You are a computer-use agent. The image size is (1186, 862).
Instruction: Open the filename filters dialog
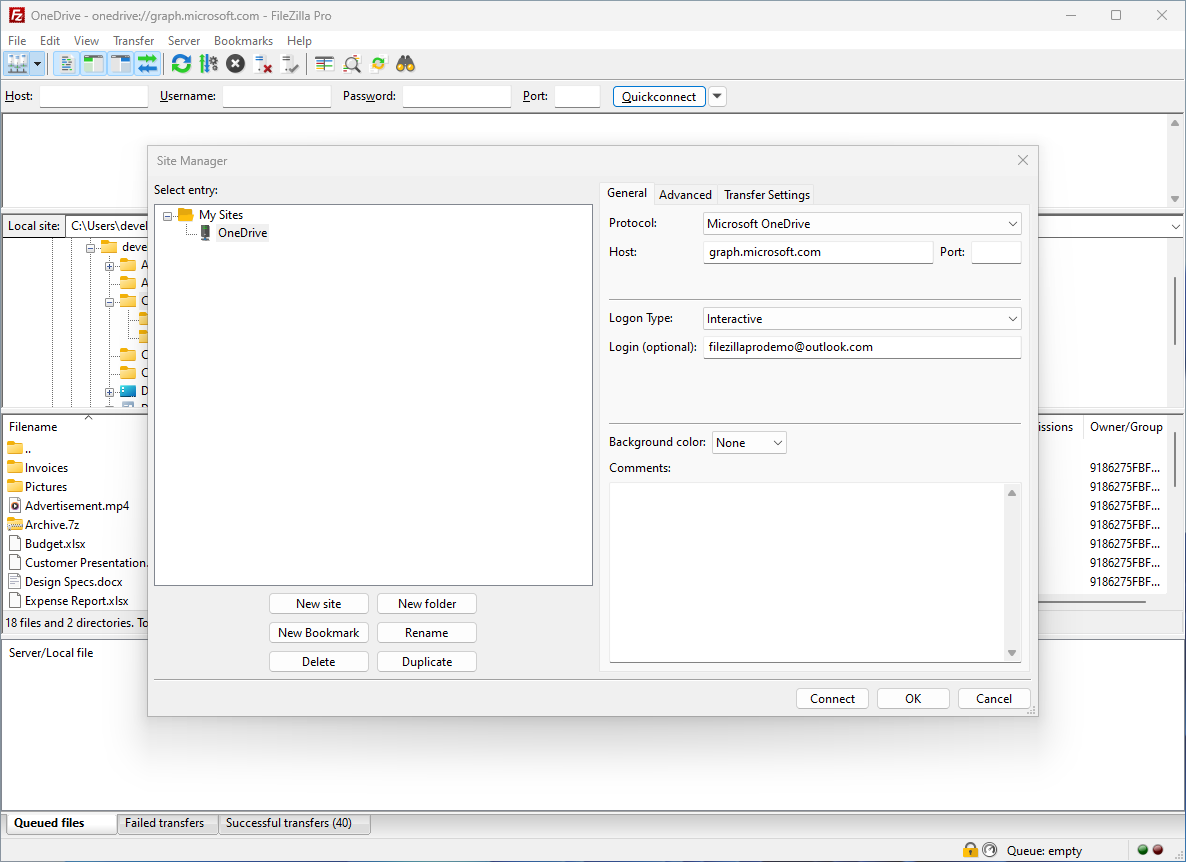point(323,63)
